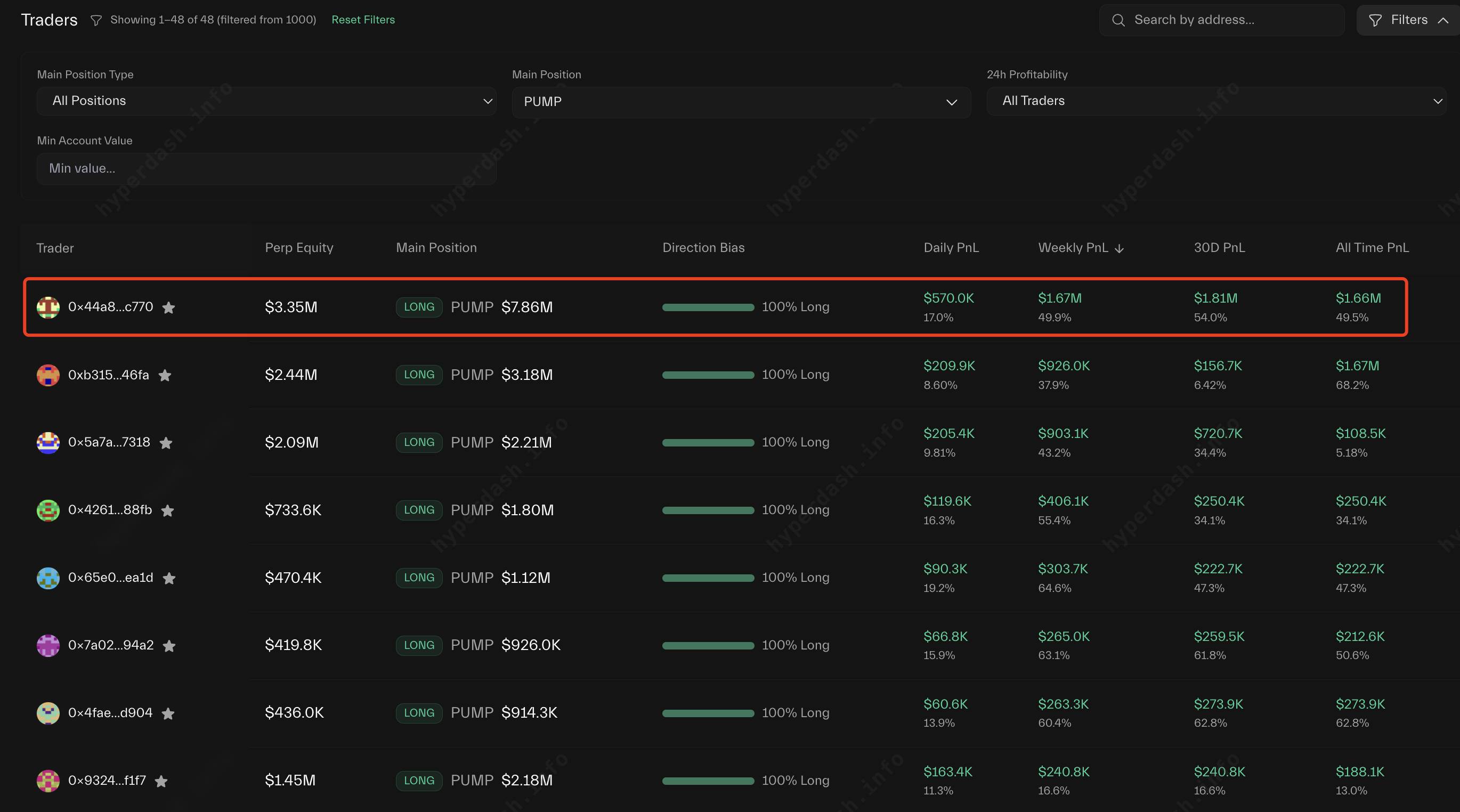Click the search magnifier icon
Viewport: 1460px width, 812px height.
[x=1118, y=20]
